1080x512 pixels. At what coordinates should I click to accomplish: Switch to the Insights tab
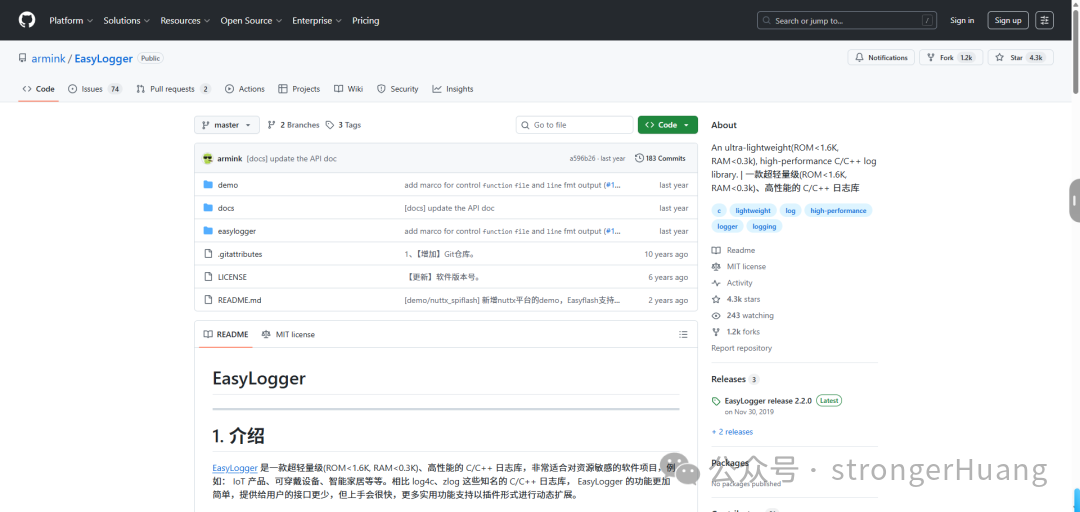[453, 89]
